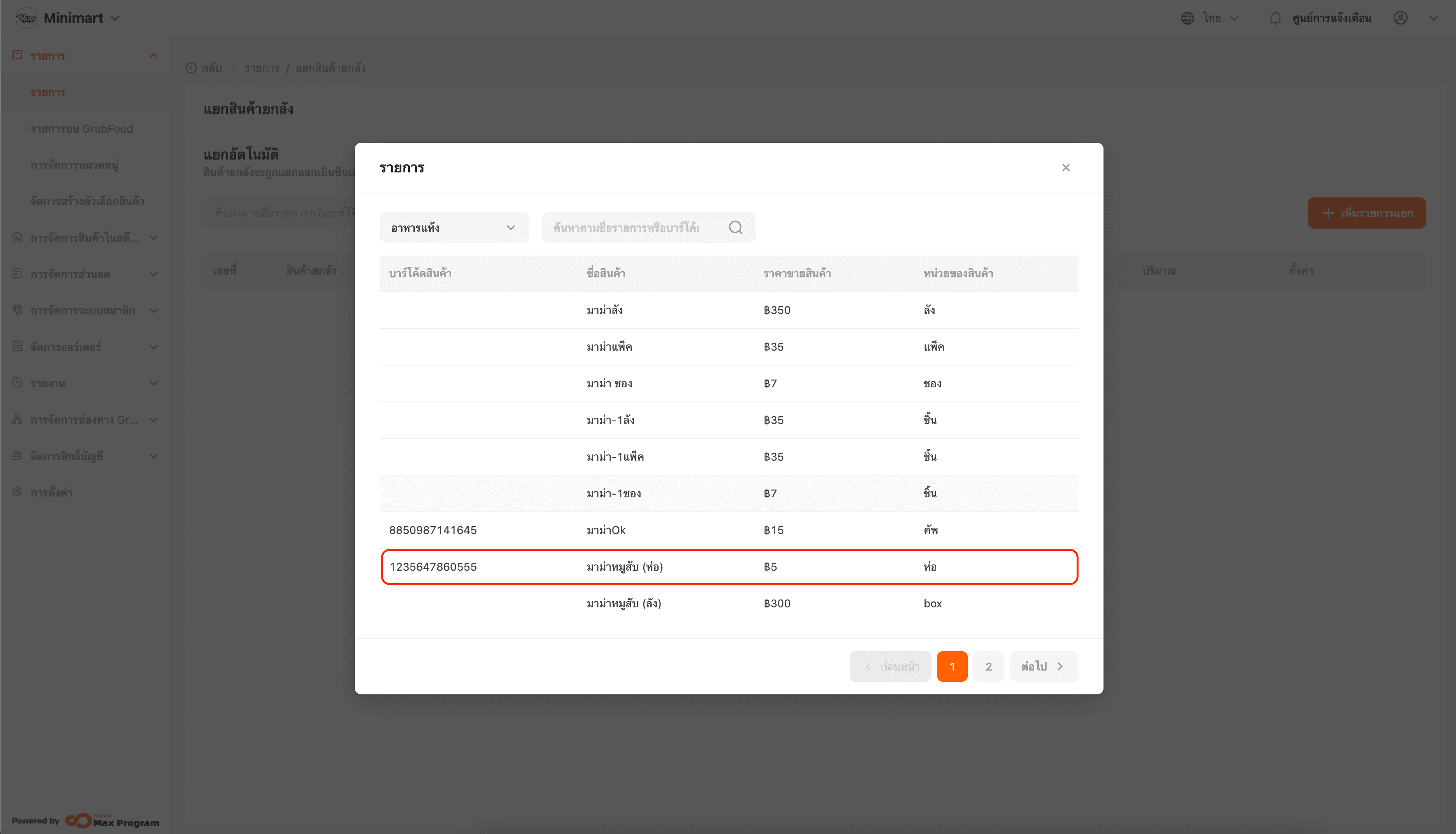Click the ต่อไป next page button
The width and height of the screenshot is (1456, 834).
tap(1043, 666)
